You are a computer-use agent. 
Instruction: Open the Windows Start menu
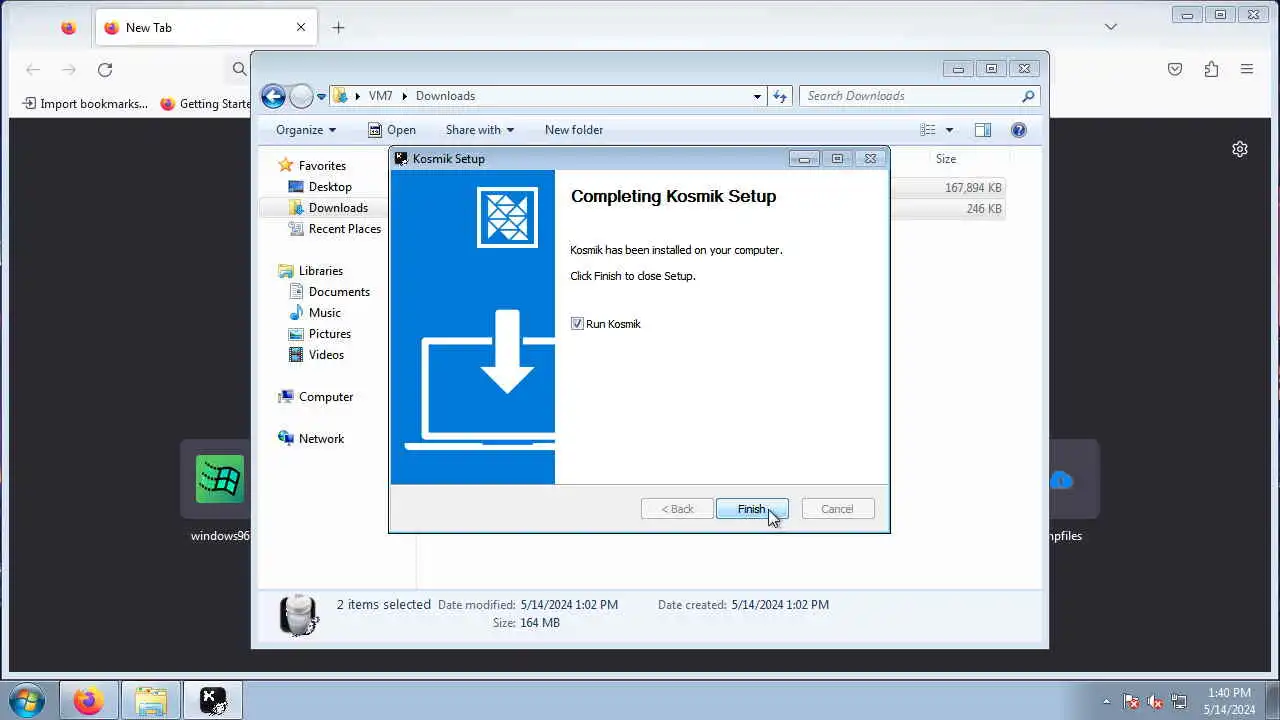(x=26, y=700)
